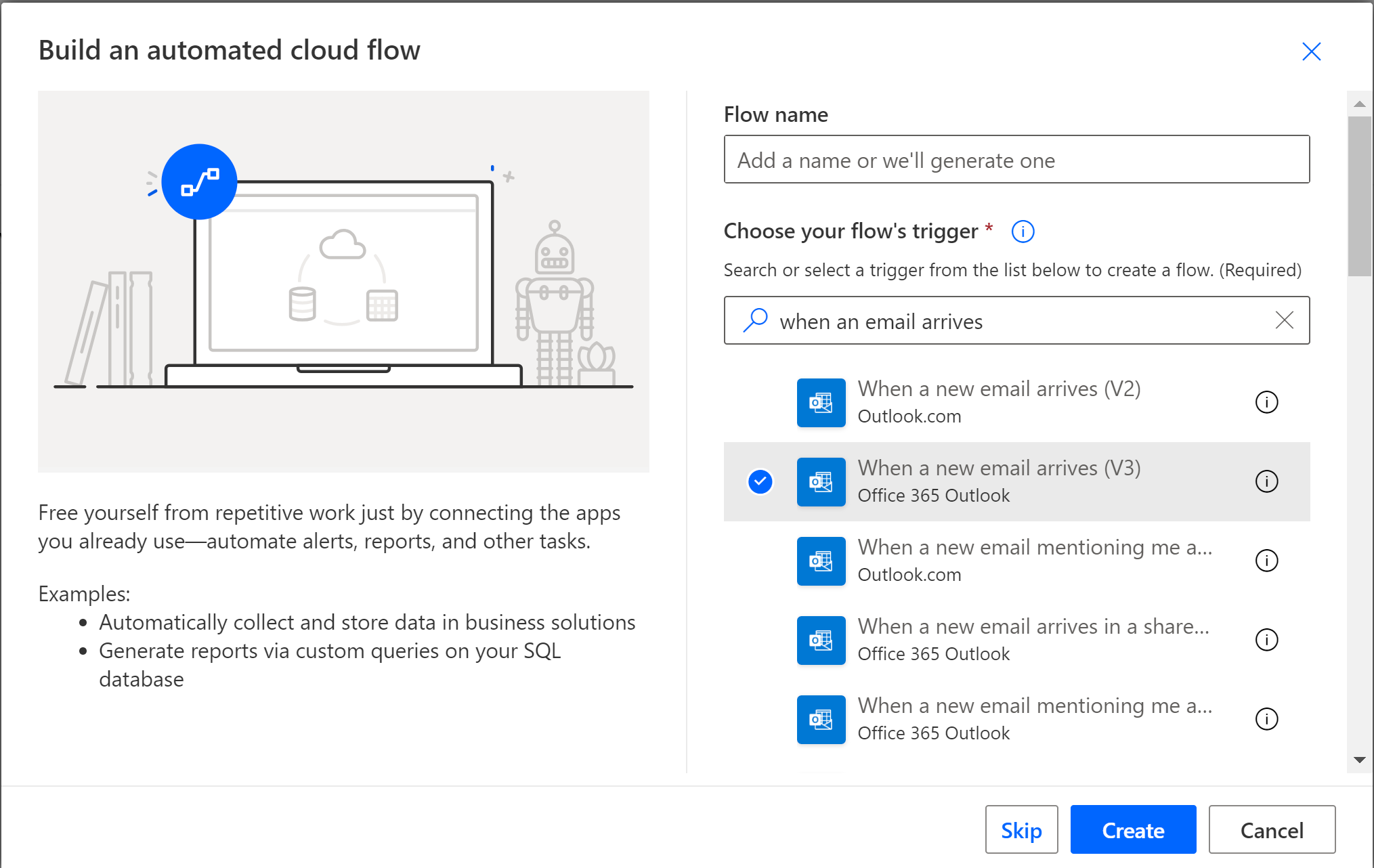Click the Create button

click(x=1133, y=829)
